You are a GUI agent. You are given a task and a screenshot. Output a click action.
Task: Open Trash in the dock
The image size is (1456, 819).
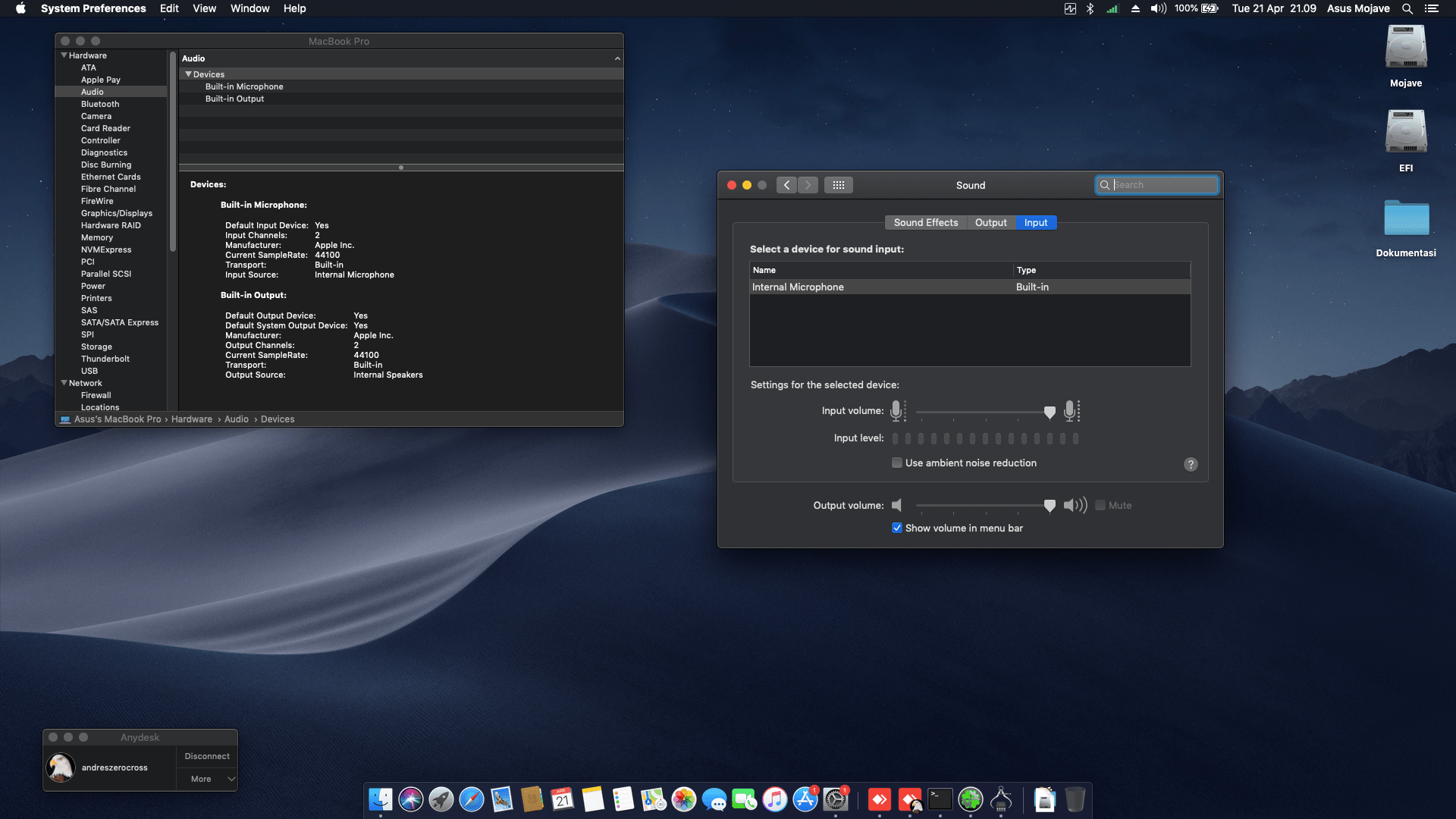point(1075,799)
